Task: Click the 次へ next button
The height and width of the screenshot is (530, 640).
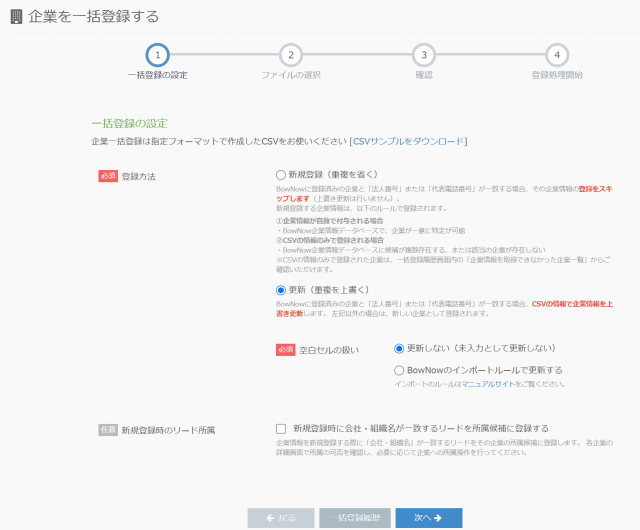Action: 429,518
